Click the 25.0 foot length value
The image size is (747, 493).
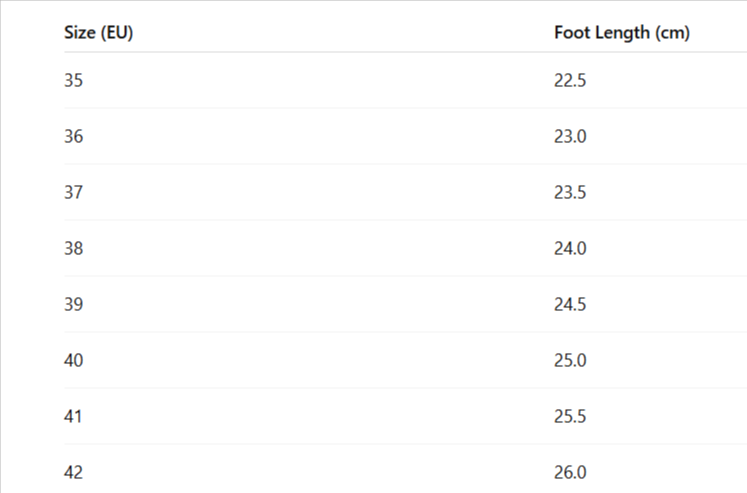tap(570, 360)
